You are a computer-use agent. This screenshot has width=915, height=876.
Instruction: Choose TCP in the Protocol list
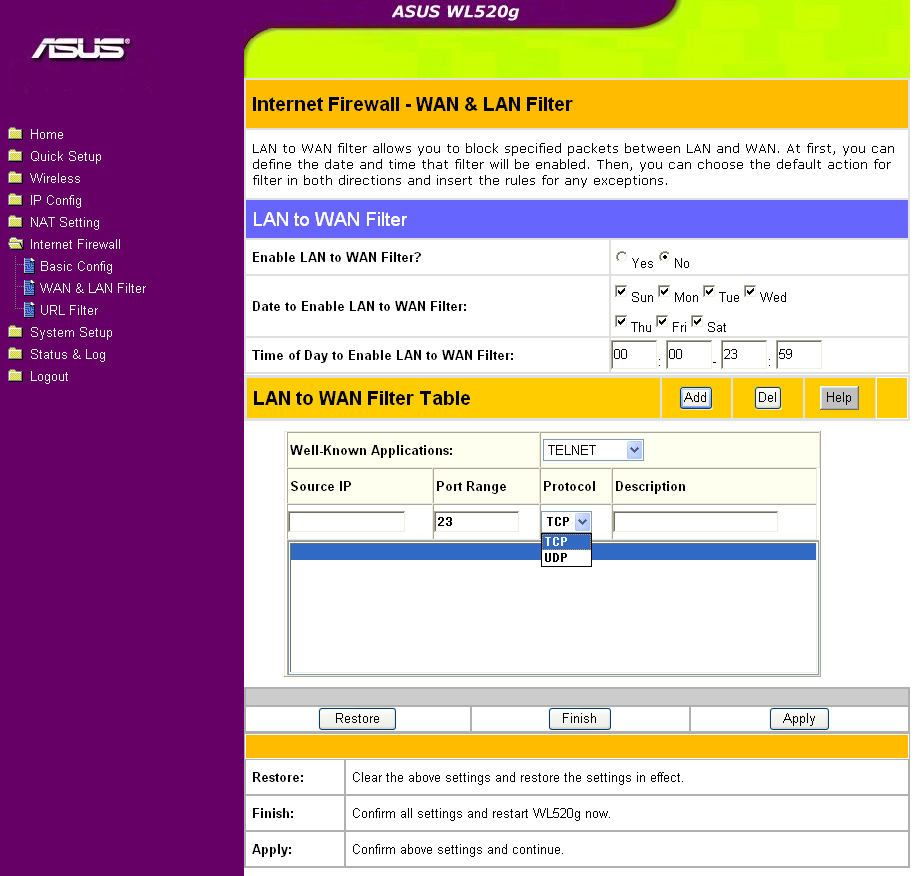tap(566, 542)
